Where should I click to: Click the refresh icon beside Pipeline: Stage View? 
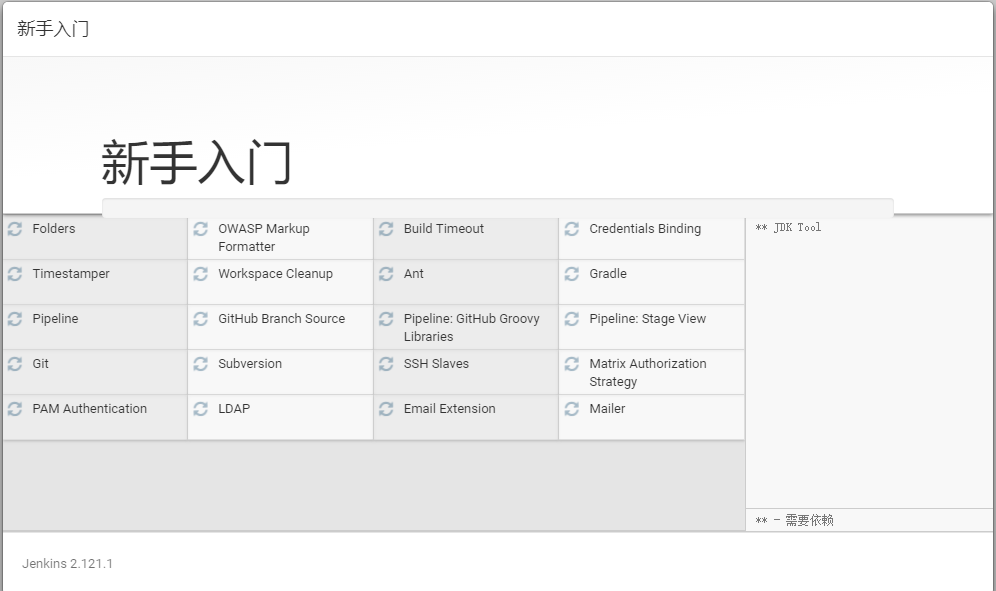(572, 319)
